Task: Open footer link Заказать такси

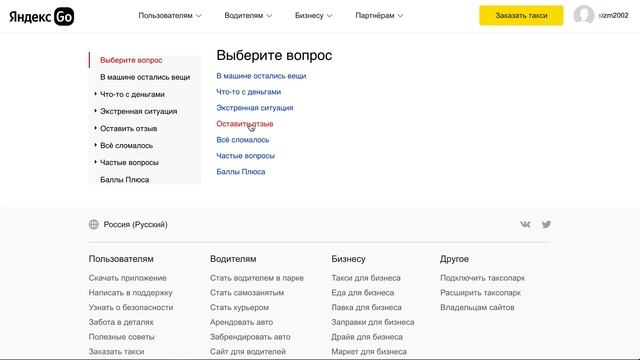Action: pyautogui.click(x=116, y=351)
